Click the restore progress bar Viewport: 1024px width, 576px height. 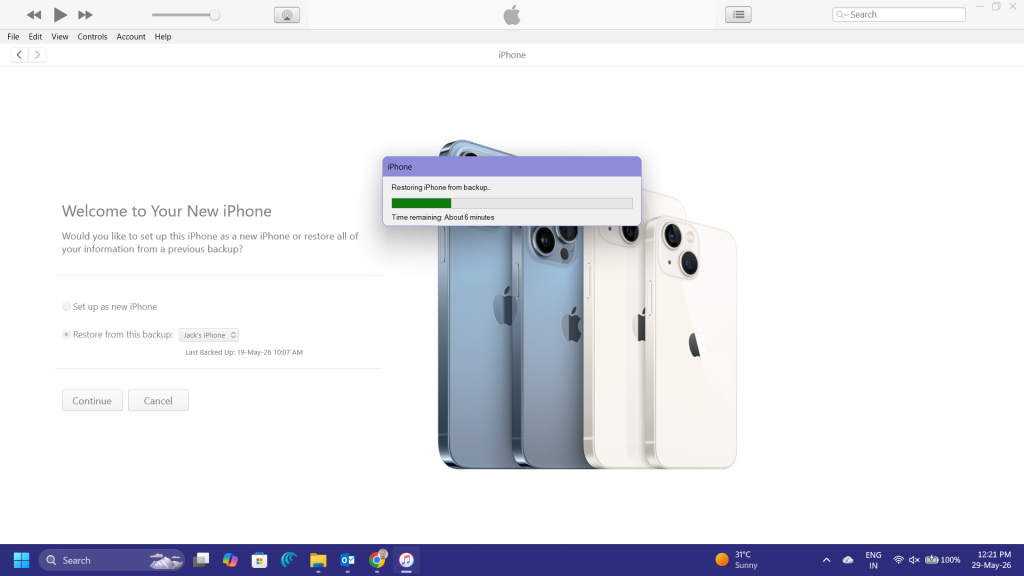pos(512,203)
